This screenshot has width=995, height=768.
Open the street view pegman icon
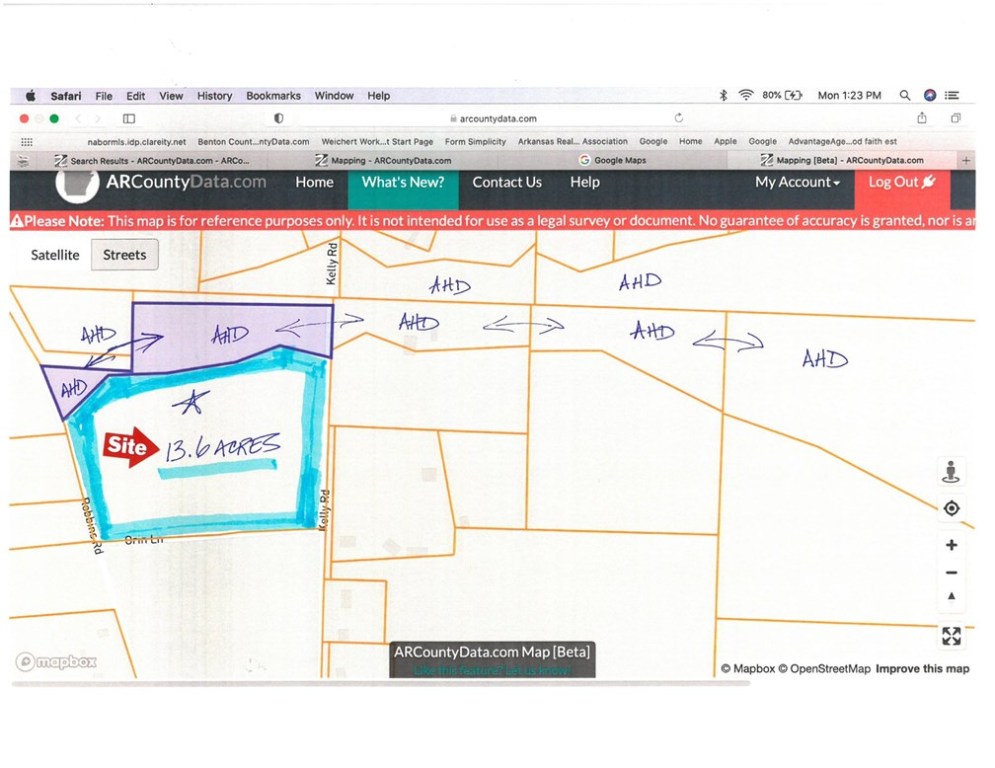point(951,472)
